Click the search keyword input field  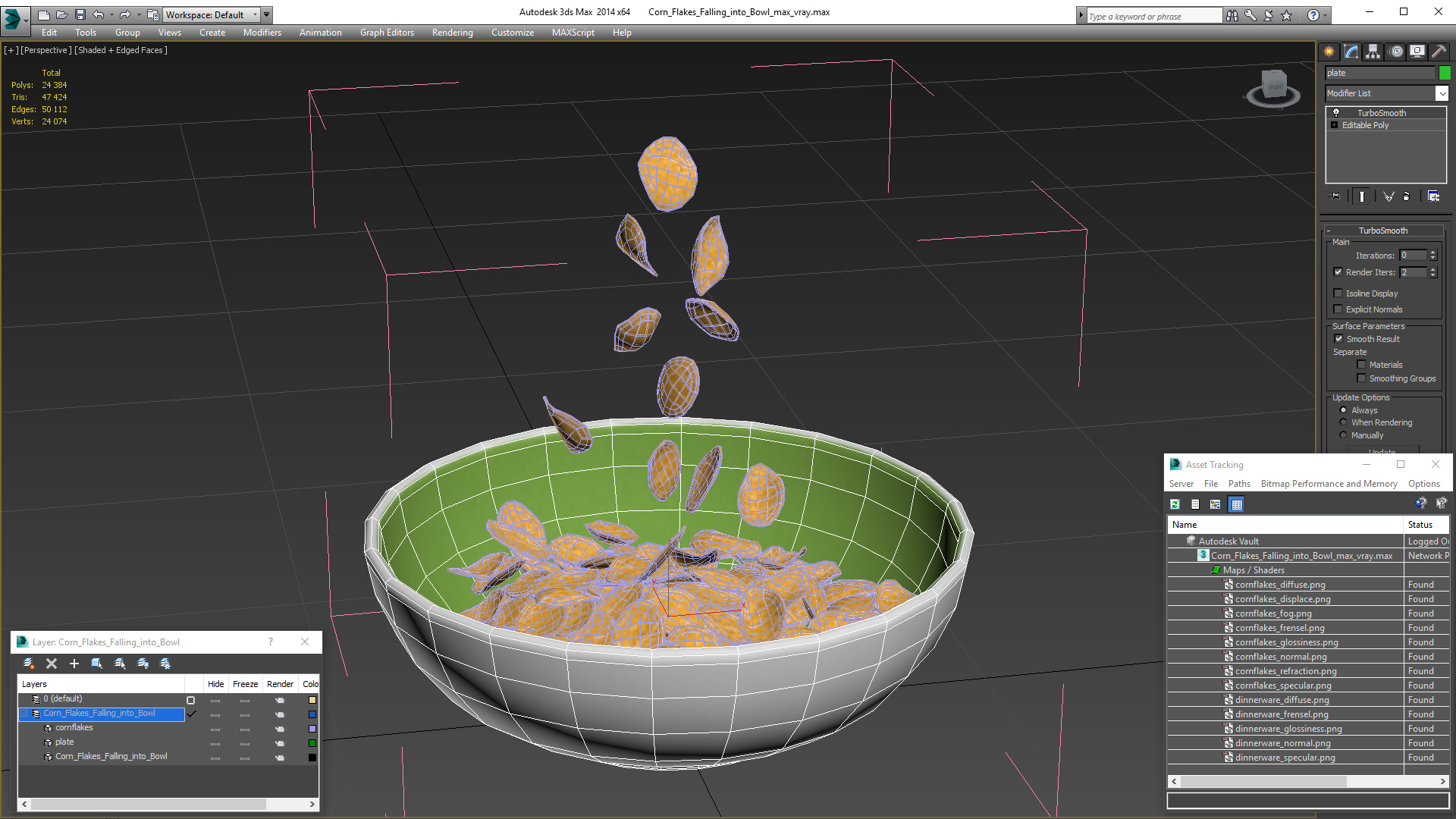coord(1153,16)
